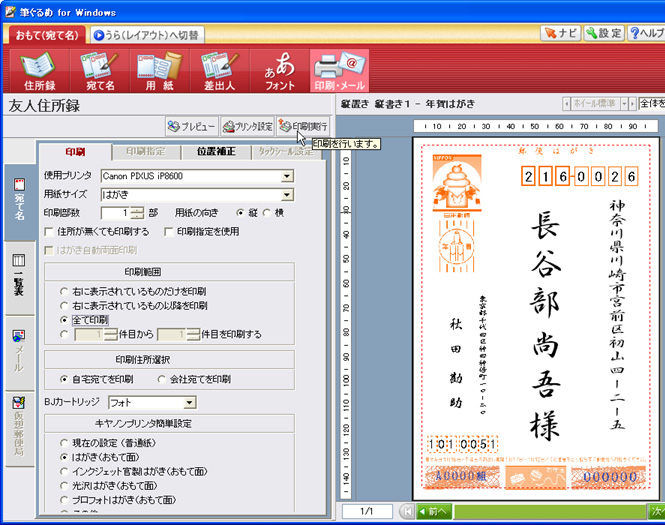Switch to うら(レイアウト)へ切替 tab
The height and width of the screenshot is (525, 665).
coord(146,34)
